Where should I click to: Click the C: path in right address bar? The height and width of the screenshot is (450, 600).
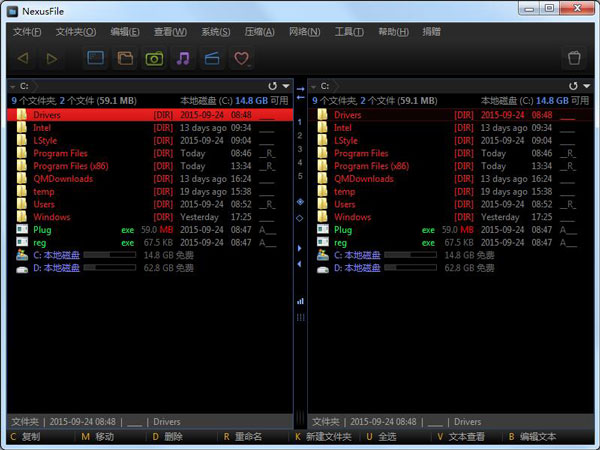(x=325, y=86)
